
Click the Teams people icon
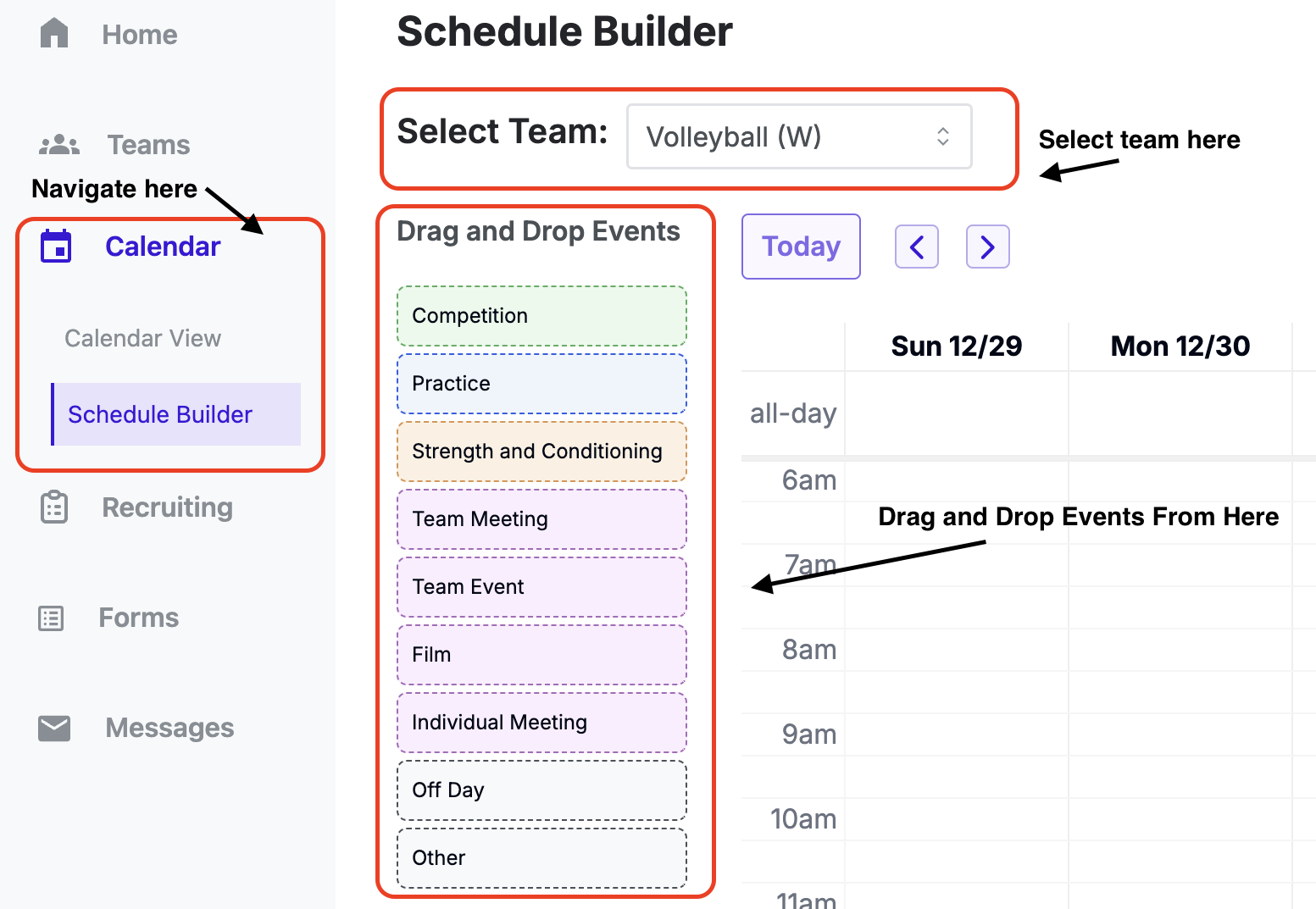point(59,145)
